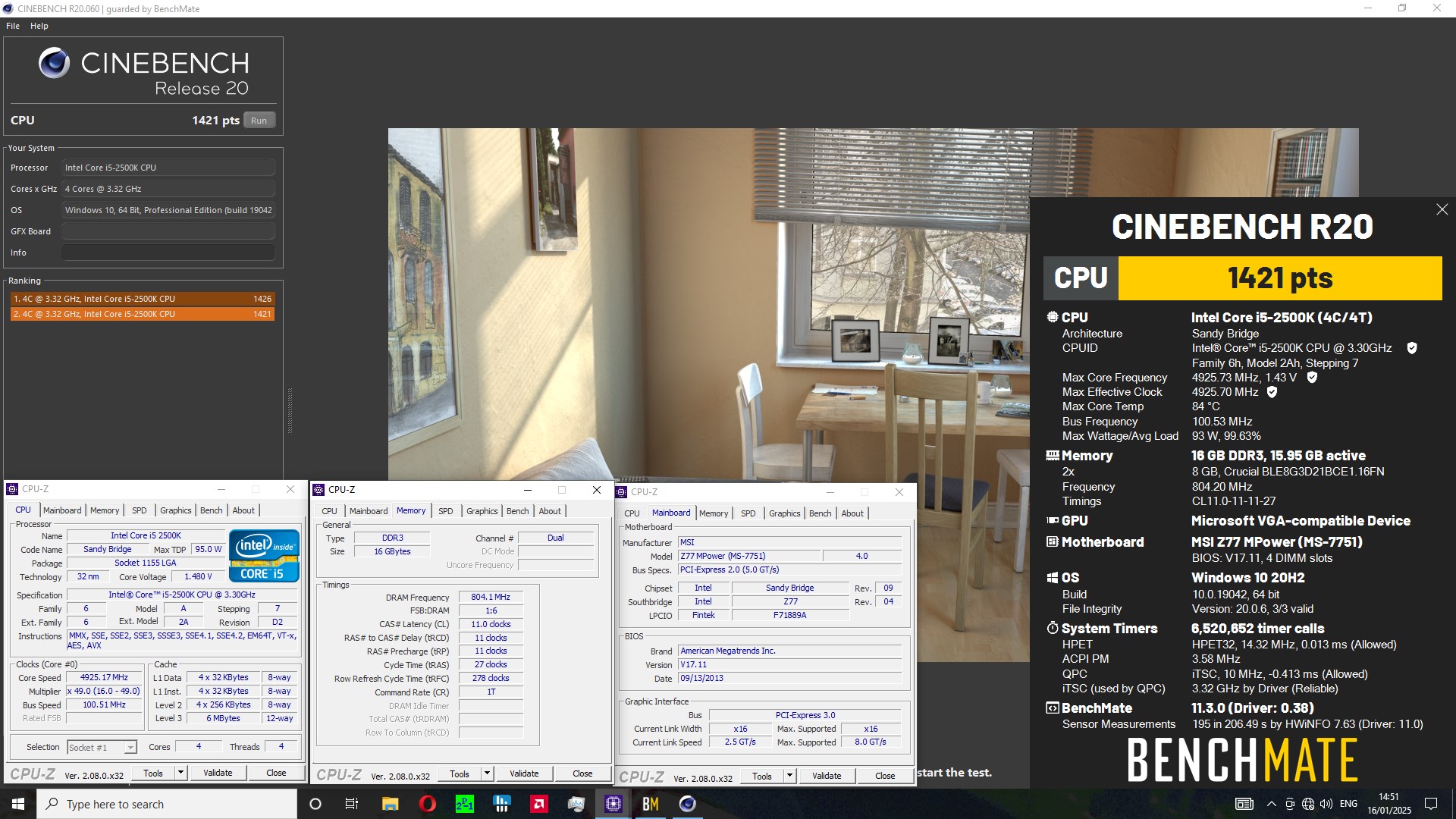Open Graphics tab in right CPU-Z window

point(784,513)
